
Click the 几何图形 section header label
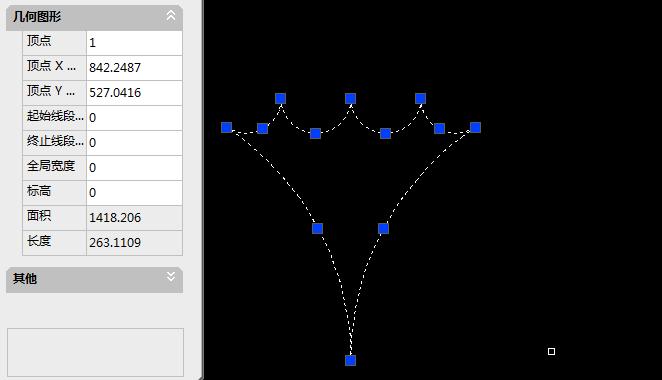point(37,16)
